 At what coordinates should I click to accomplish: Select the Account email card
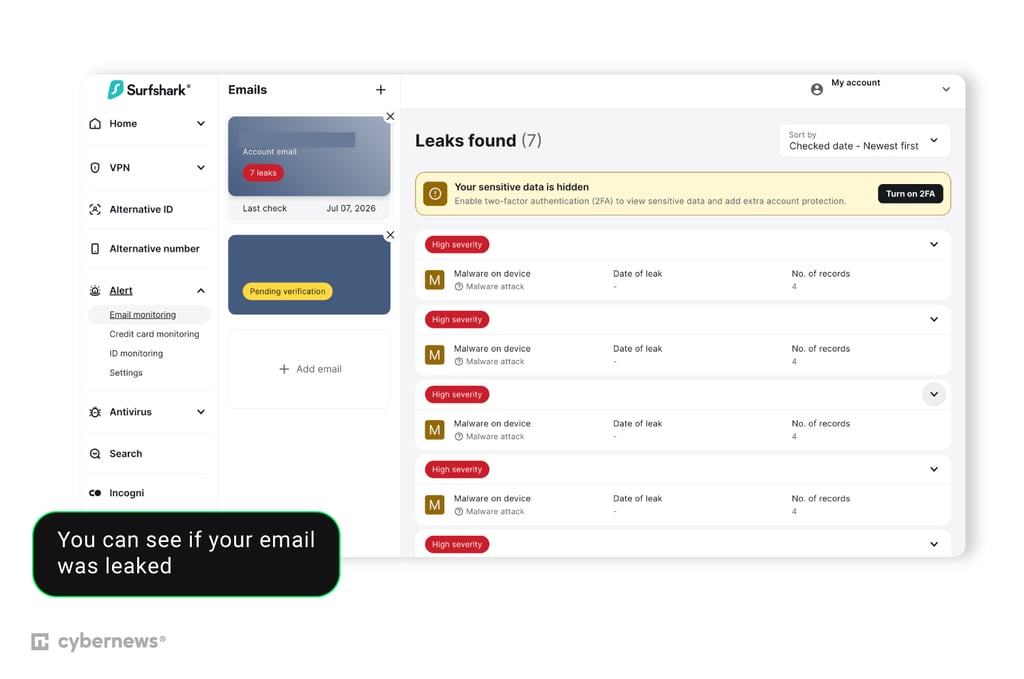point(310,156)
